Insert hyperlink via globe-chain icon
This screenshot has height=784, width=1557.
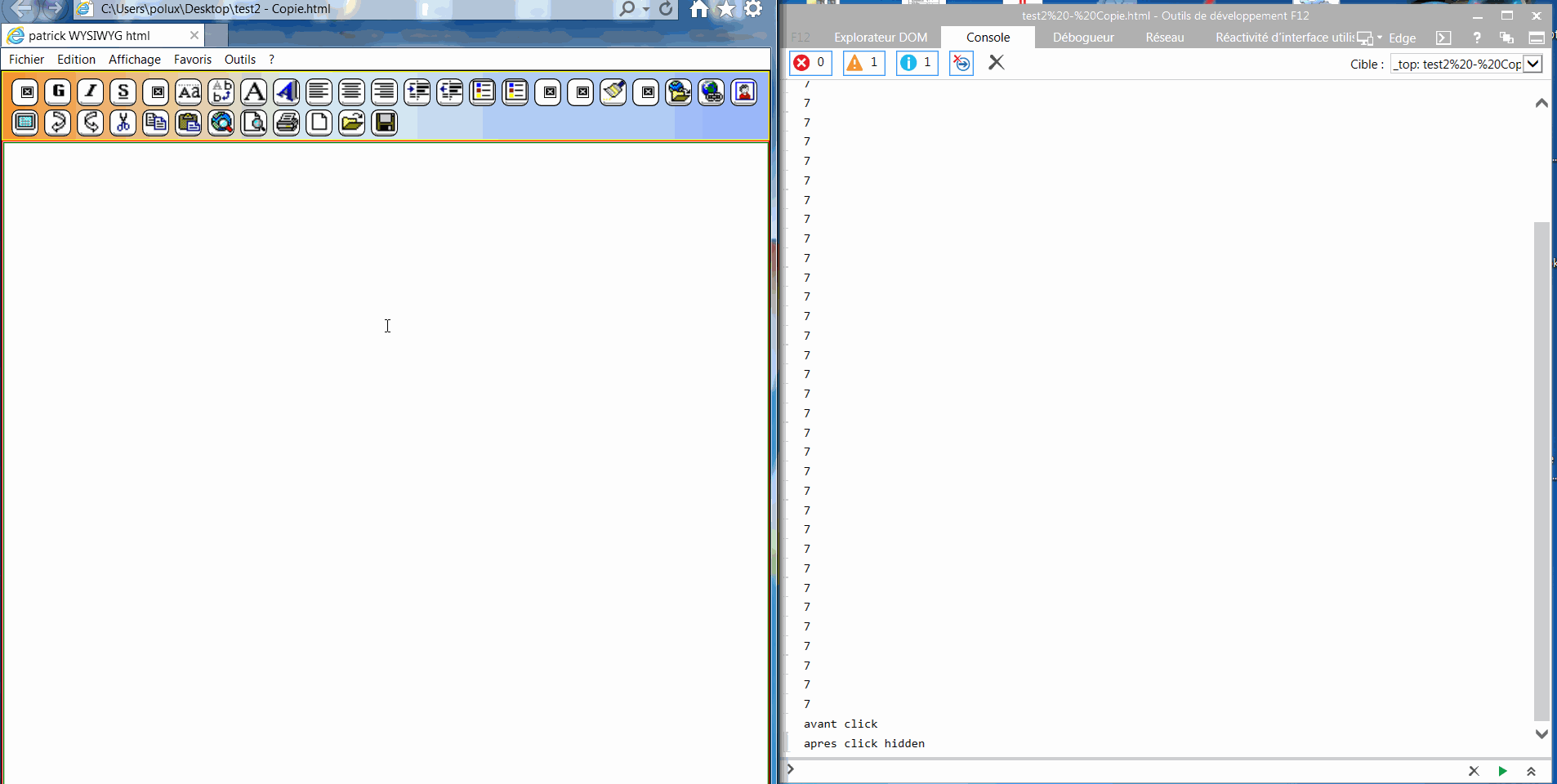[x=712, y=92]
